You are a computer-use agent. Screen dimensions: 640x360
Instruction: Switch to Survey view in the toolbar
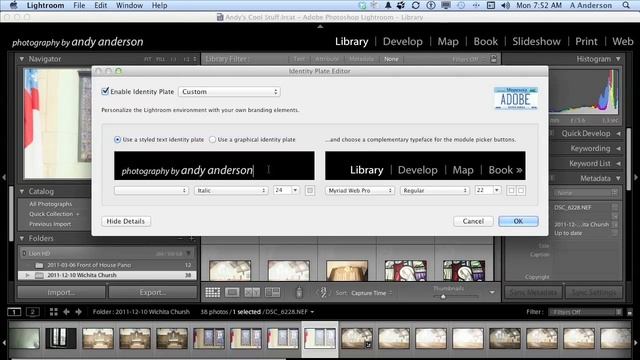coord(272,292)
